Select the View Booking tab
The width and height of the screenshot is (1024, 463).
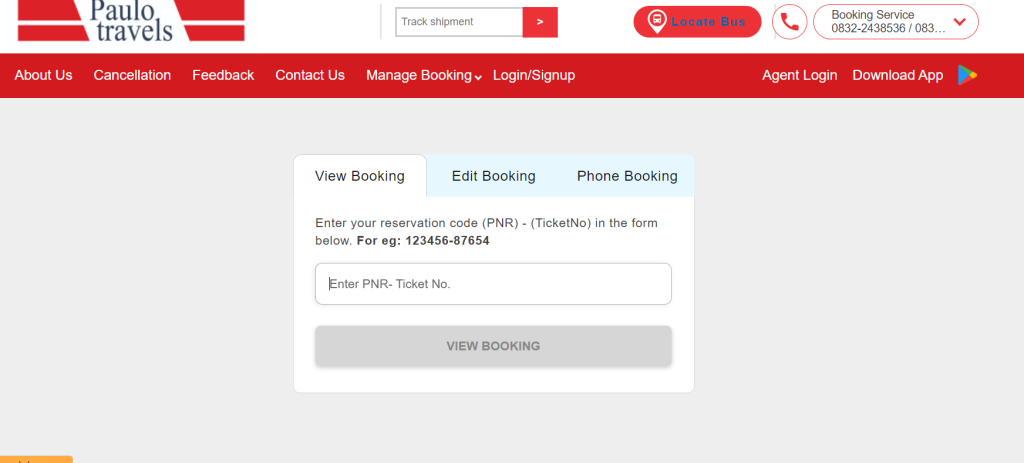(x=360, y=176)
